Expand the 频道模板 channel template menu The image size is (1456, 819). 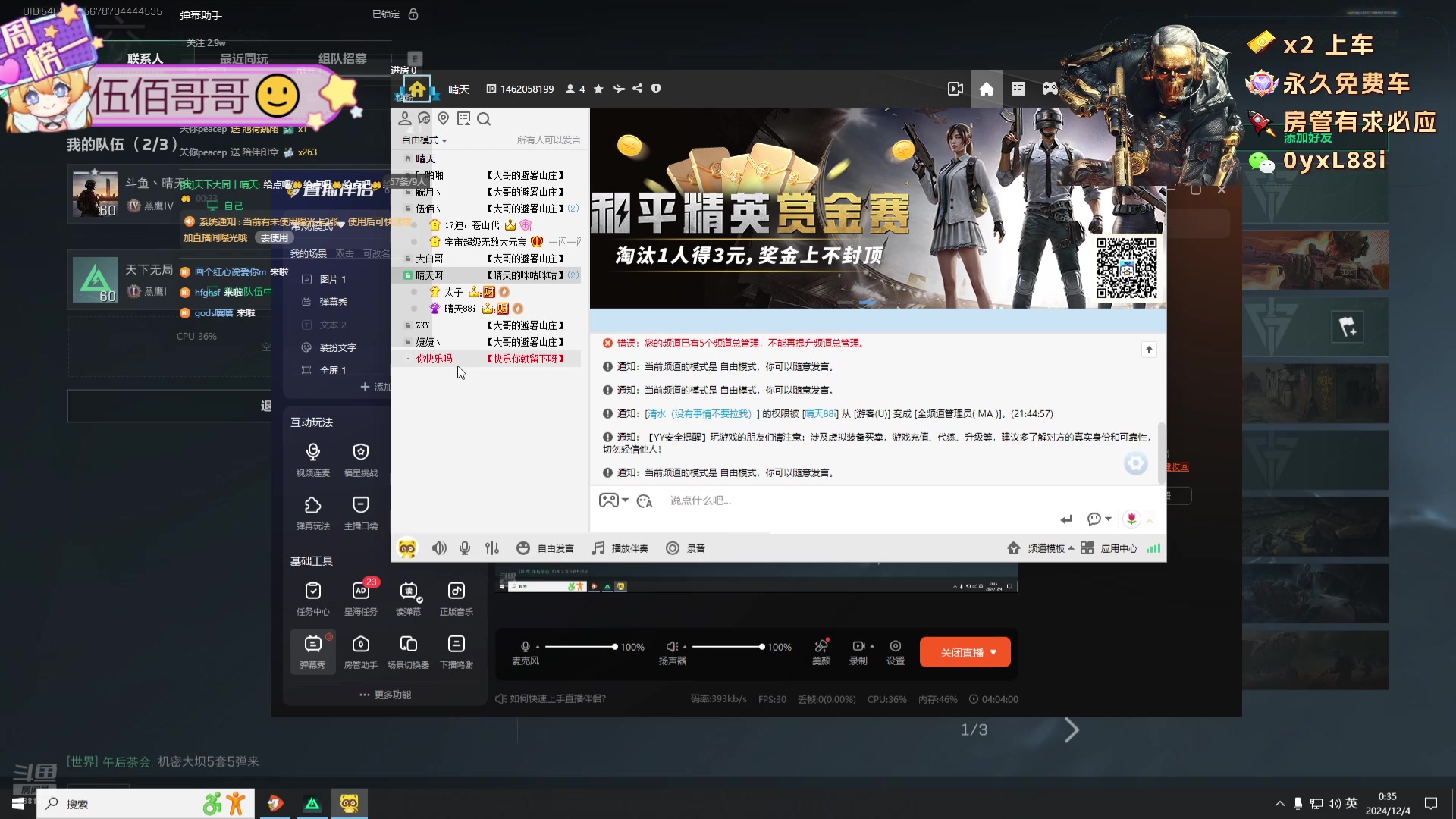point(1040,548)
